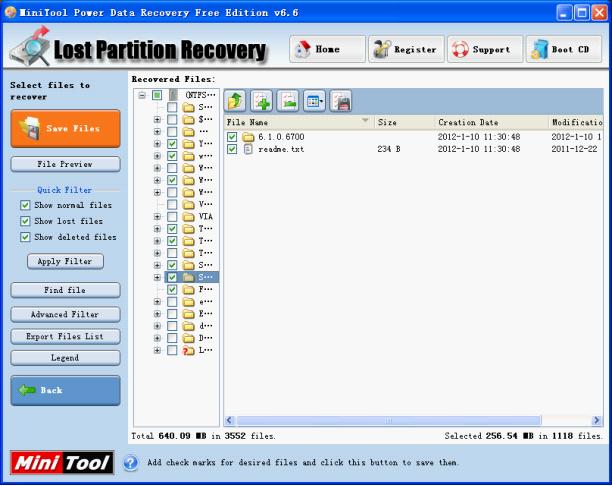Expand the uppercase D… folder node
612x486 pixels.
[157, 338]
